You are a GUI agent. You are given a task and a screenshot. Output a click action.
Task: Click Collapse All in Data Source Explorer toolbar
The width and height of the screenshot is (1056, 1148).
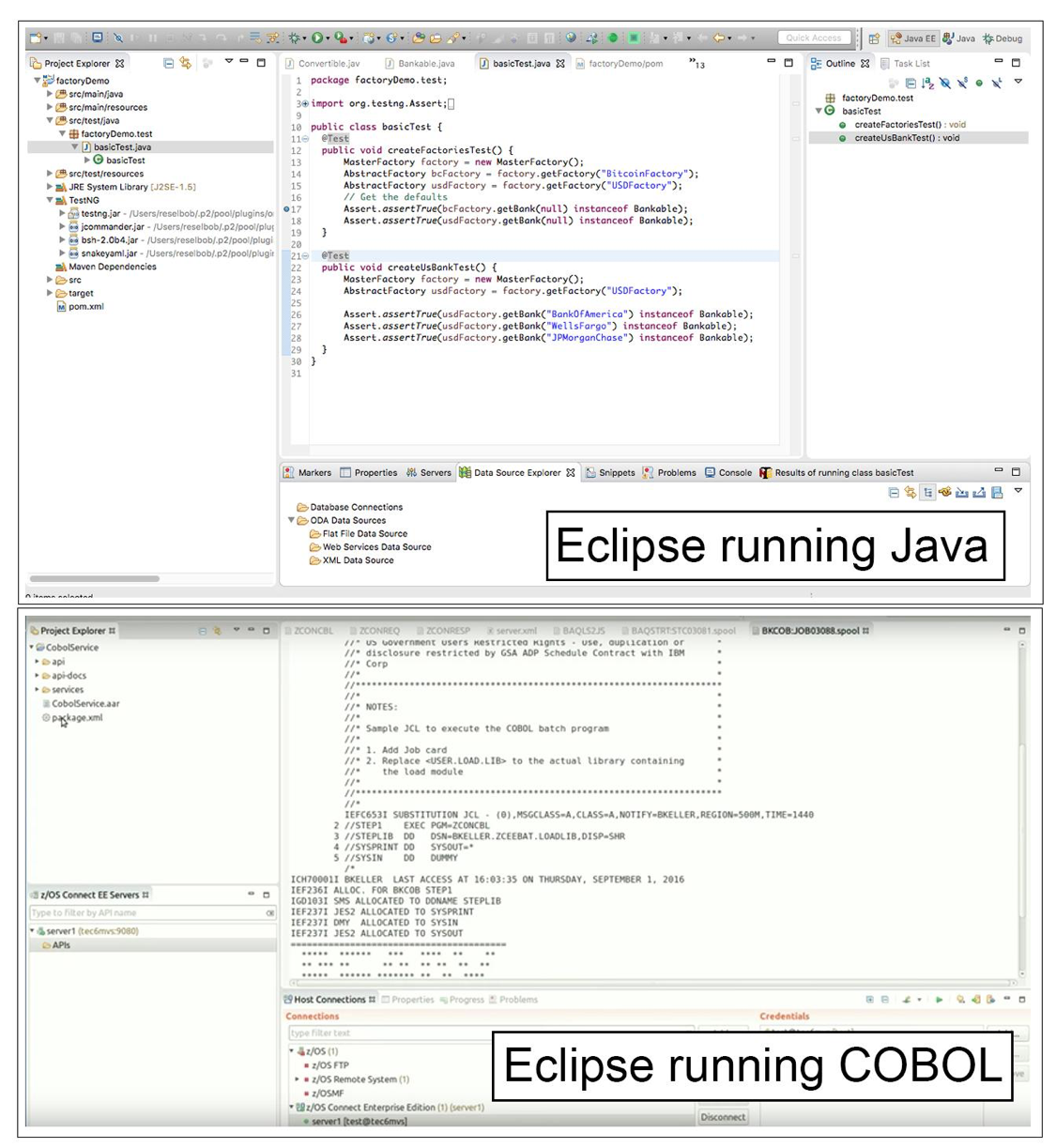coord(894,493)
